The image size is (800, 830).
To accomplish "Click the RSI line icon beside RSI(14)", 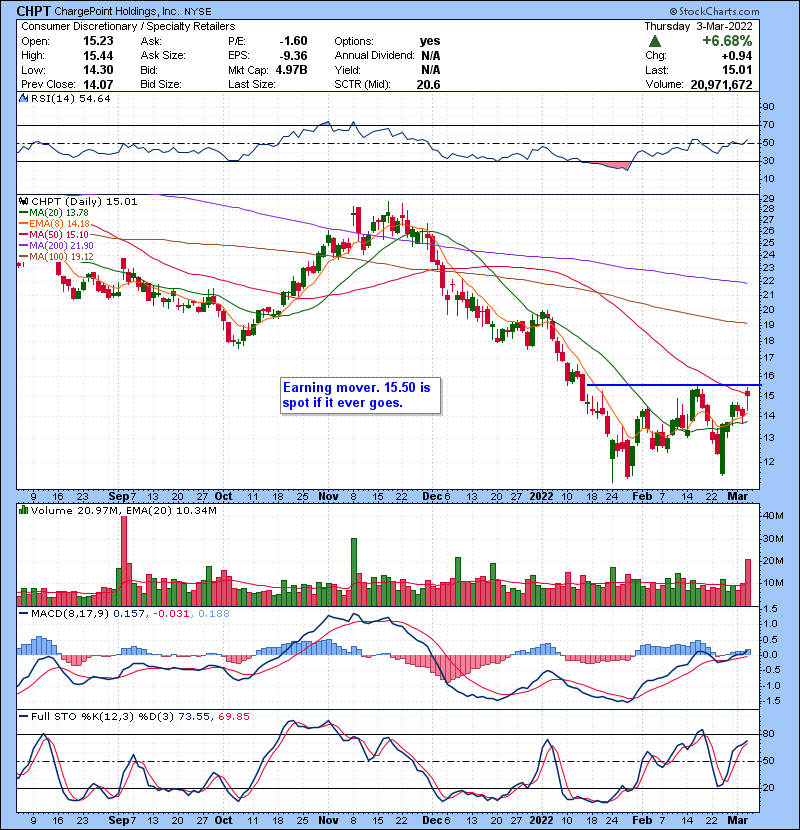I will [23, 98].
